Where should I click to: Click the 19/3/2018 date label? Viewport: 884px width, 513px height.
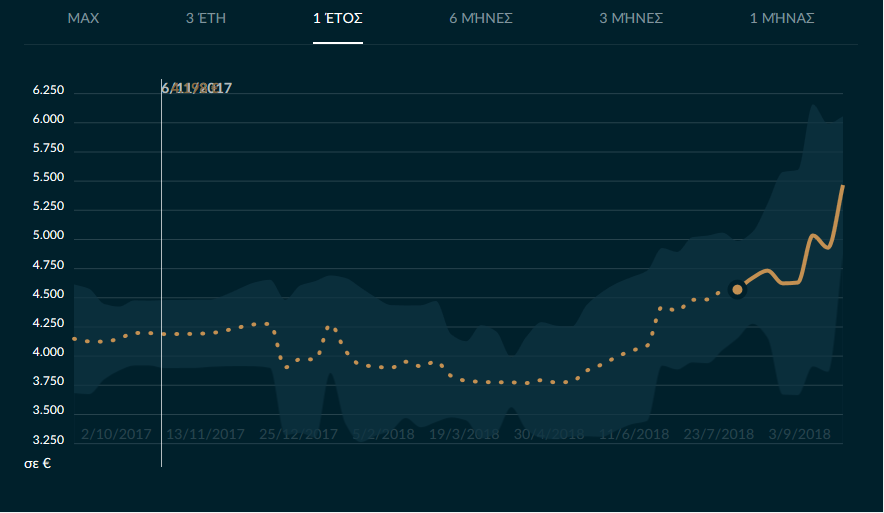point(464,435)
